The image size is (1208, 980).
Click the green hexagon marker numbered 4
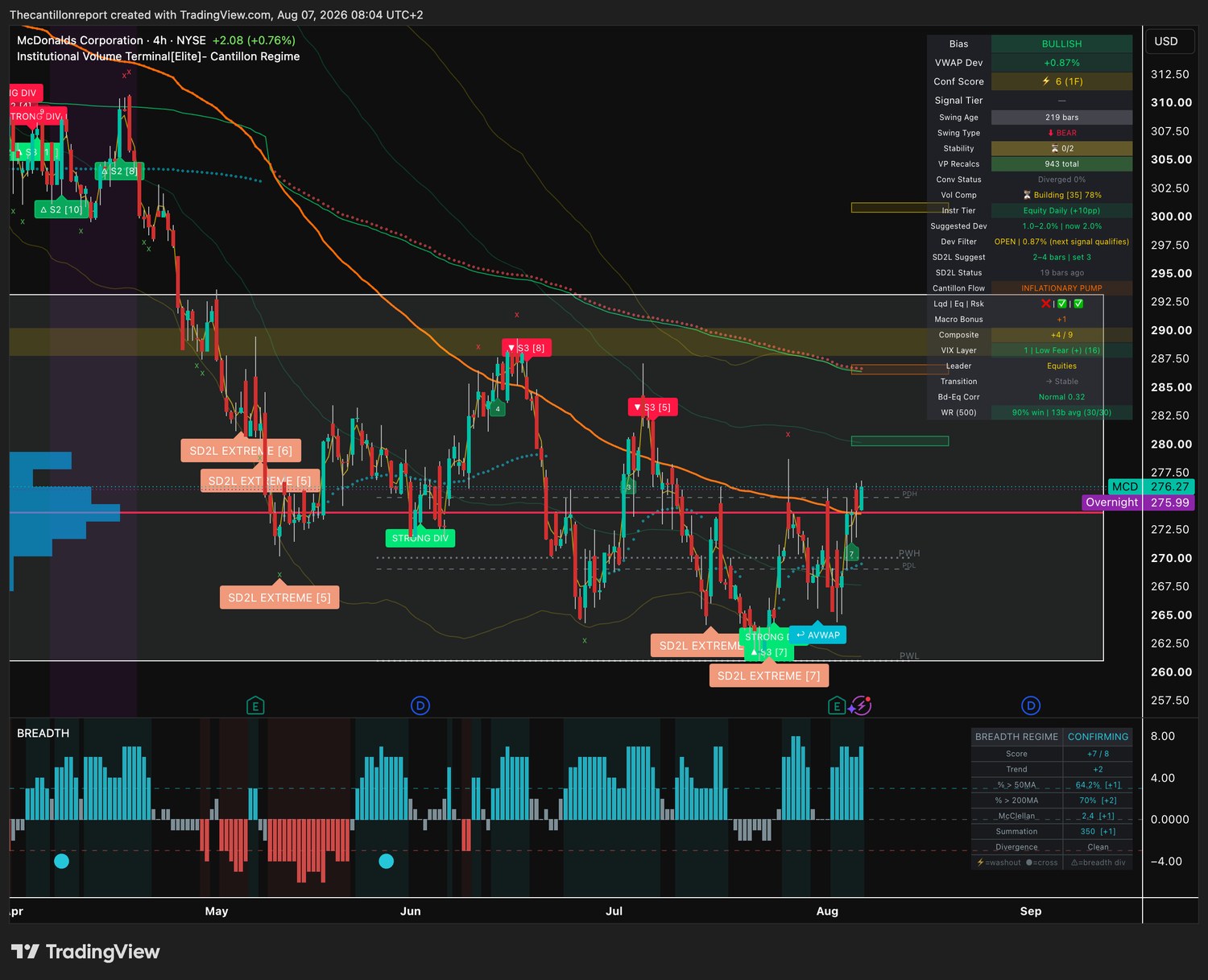click(498, 409)
